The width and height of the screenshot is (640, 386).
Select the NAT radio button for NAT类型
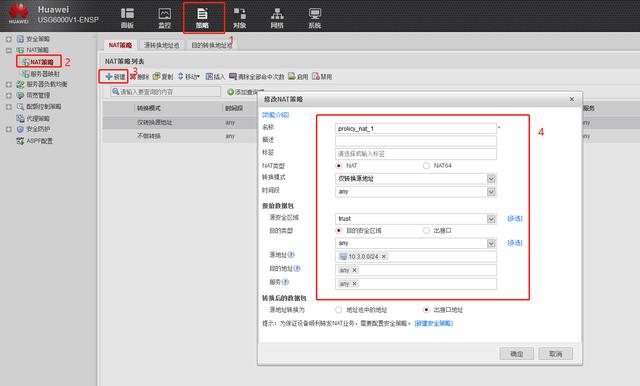[338, 166]
